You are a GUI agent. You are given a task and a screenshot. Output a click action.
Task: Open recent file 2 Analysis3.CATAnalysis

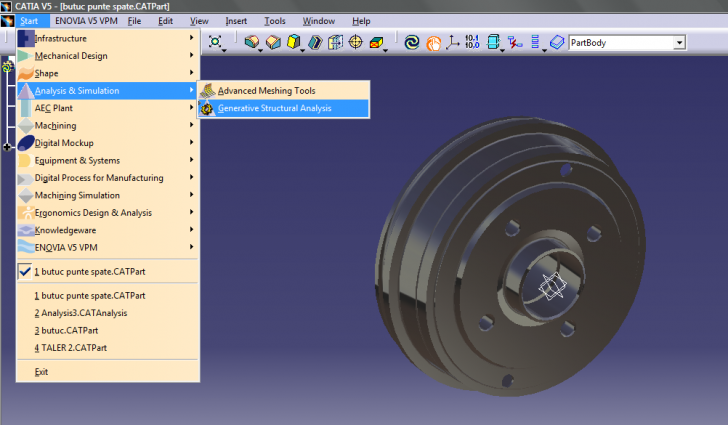[x=108, y=313]
